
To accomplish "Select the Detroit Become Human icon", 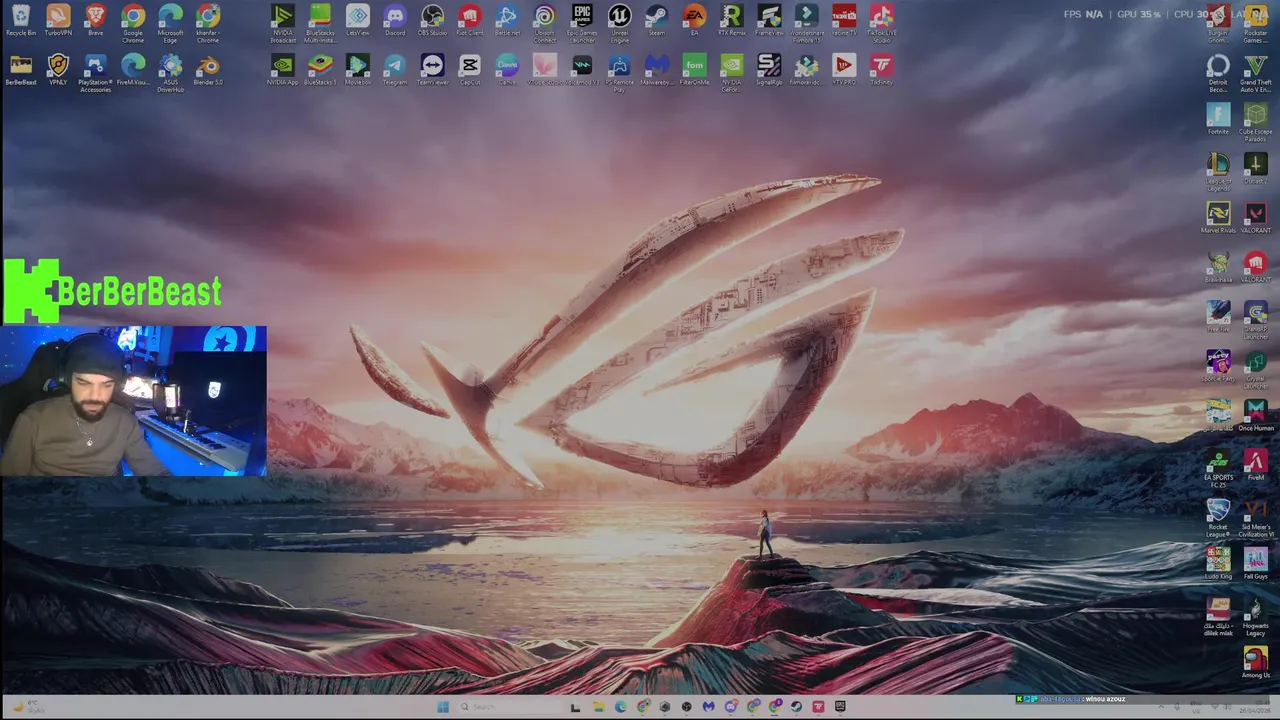I will [x=1218, y=73].
